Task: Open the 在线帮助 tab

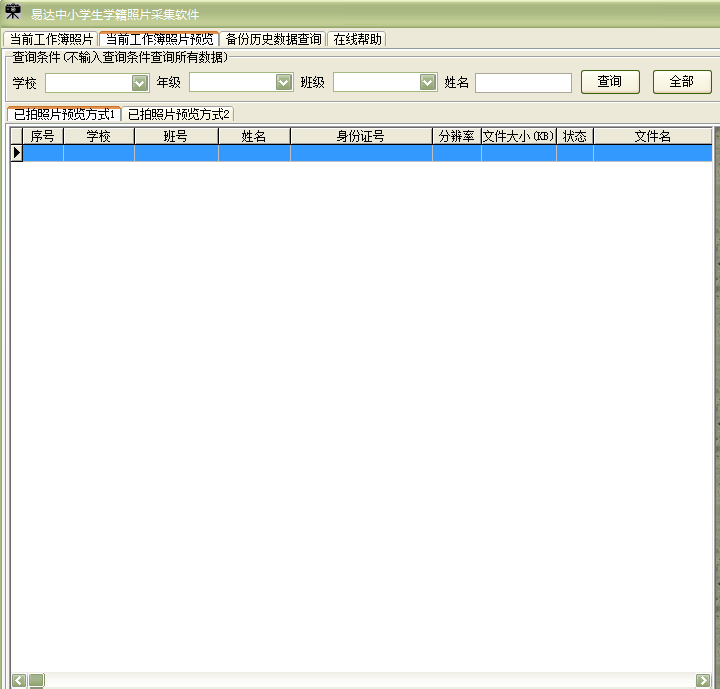Action: tap(357, 39)
